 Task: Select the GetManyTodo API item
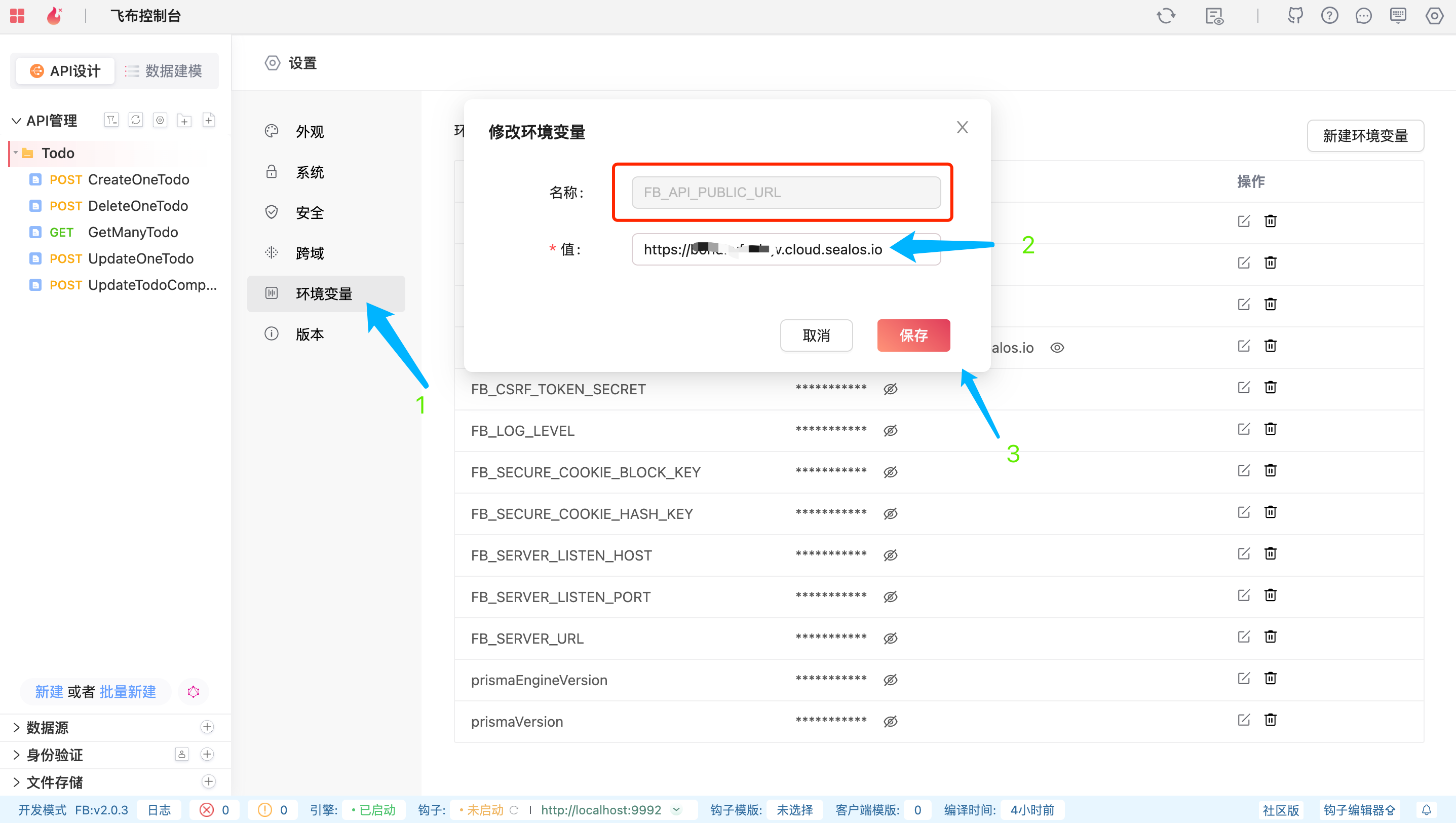click(133, 232)
